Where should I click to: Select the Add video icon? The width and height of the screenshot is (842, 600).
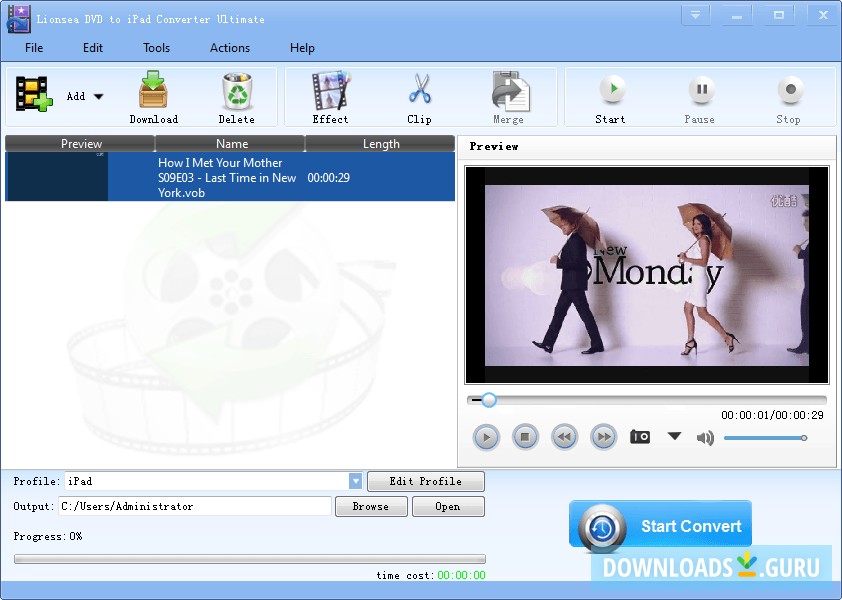tap(33, 90)
